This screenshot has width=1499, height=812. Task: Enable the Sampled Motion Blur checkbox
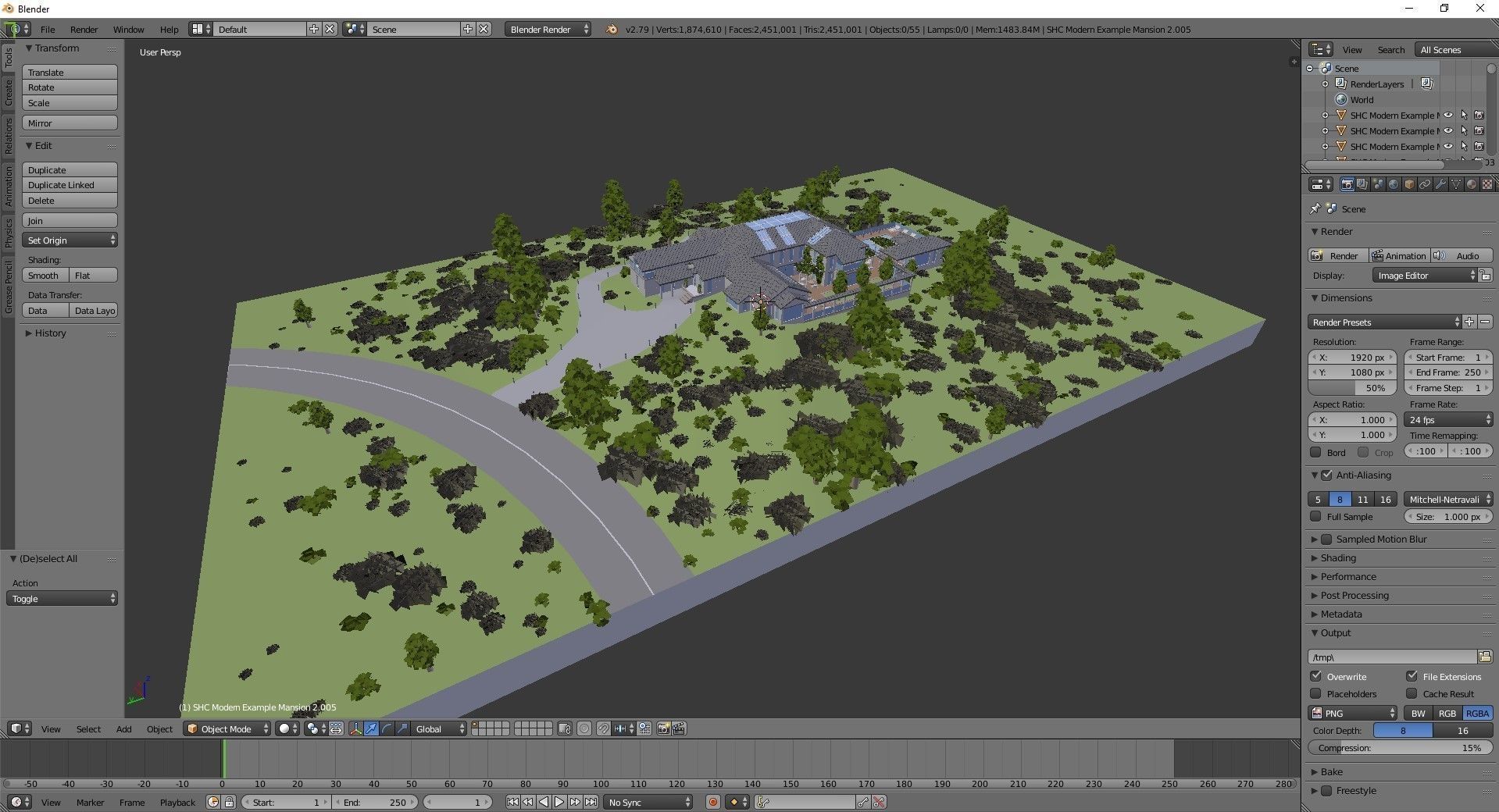click(x=1326, y=539)
